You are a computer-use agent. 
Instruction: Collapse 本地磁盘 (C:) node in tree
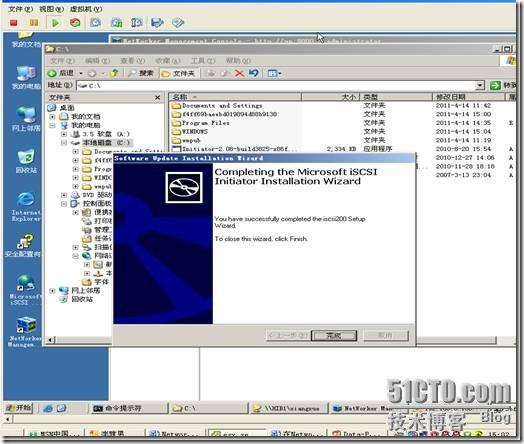(x=64, y=143)
